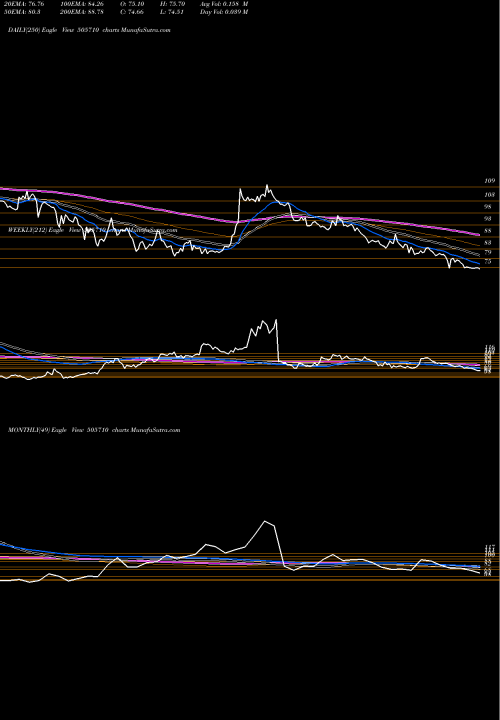Click the MONTHLY(49) Eagle View chart title
This screenshot has height=720, width=500.
click(x=94, y=430)
